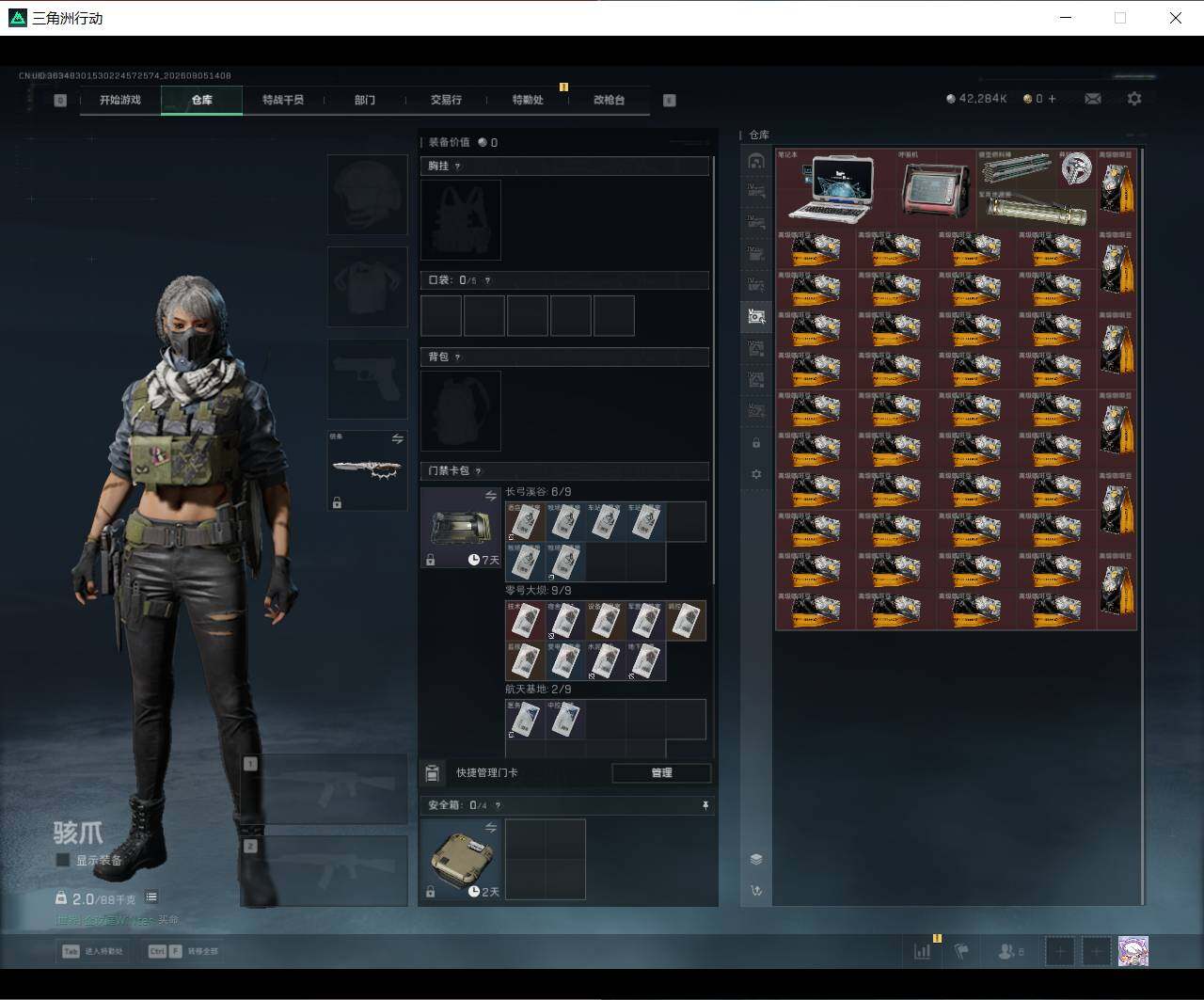This screenshot has width=1204, height=1000.
Task: Switch to the 开始游戏 tab
Action: (120, 100)
